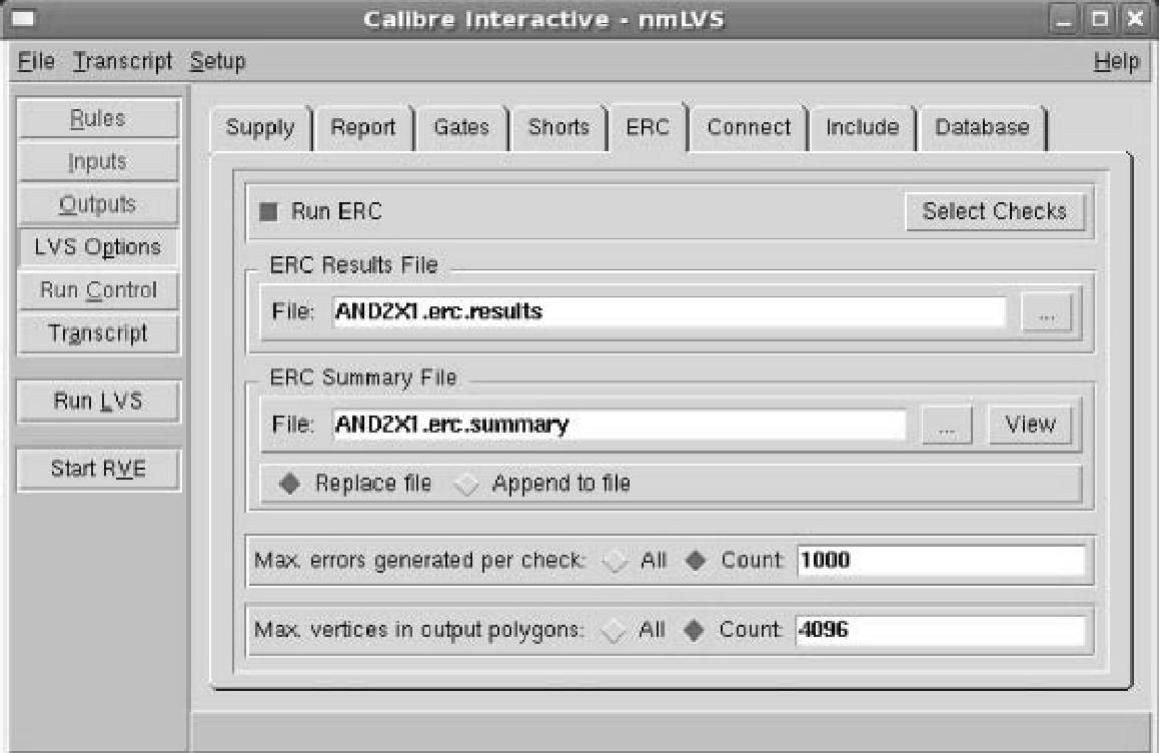Viewport: 1159px width, 753px height.
Task: Minimize the Calibre Interactive window
Action: click(x=1064, y=19)
